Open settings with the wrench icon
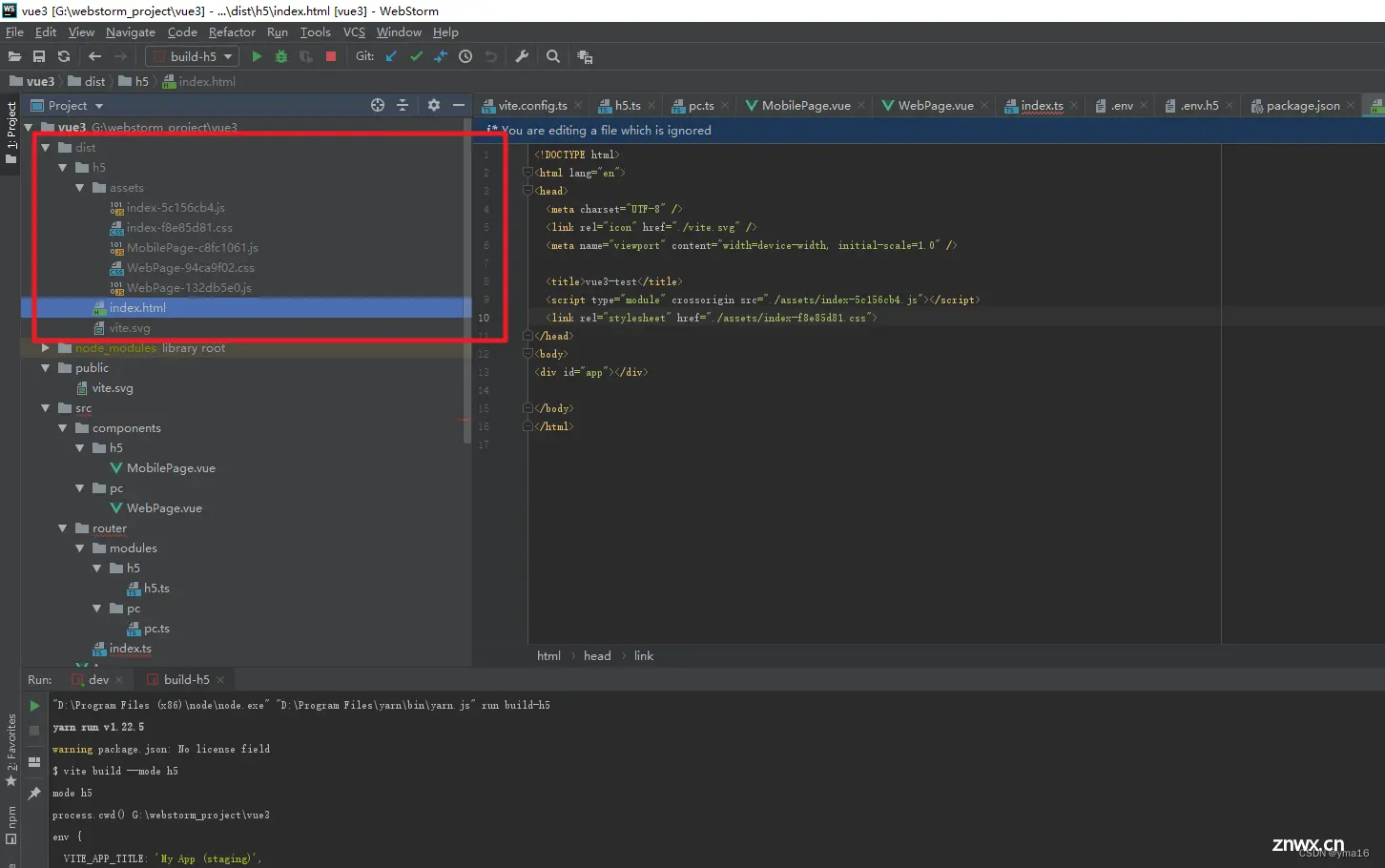 [522, 56]
